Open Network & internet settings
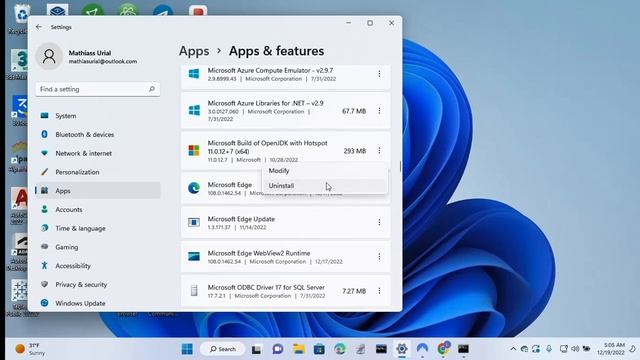Viewport: 640px width, 360px height. click(x=98, y=153)
